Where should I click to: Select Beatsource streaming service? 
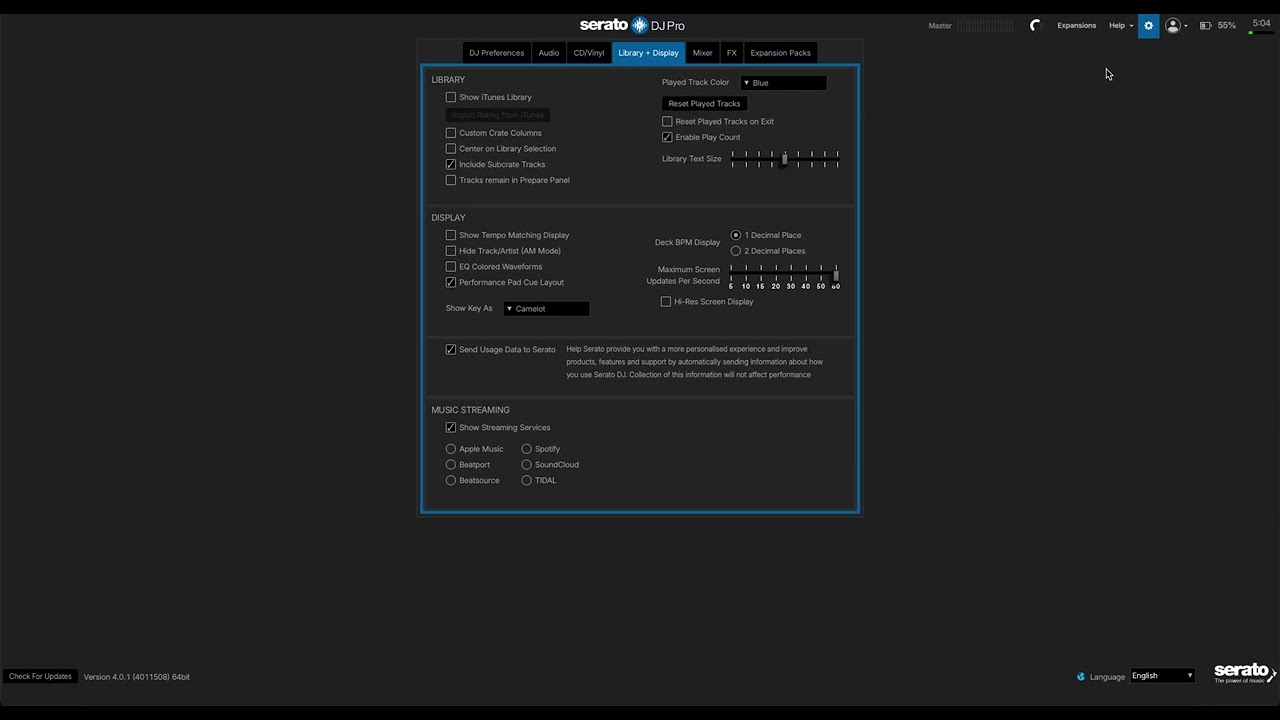point(451,480)
